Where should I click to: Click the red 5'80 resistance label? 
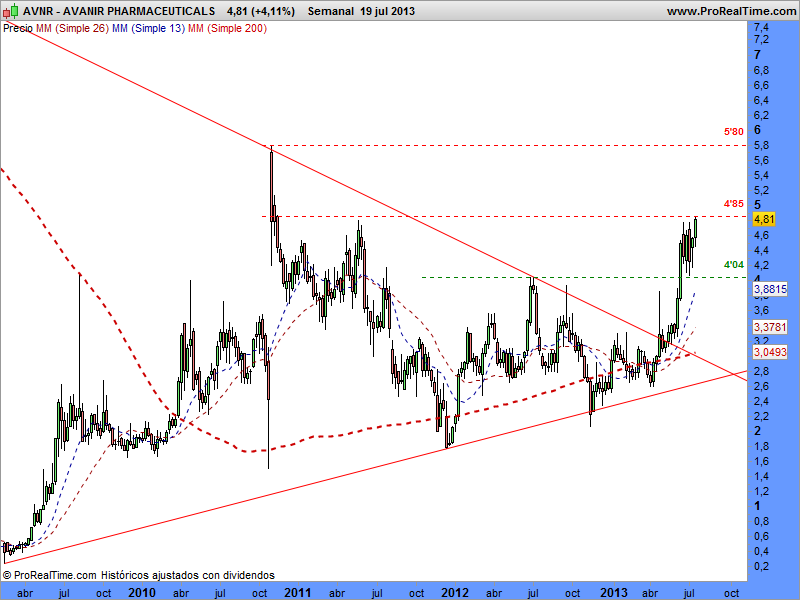734,132
